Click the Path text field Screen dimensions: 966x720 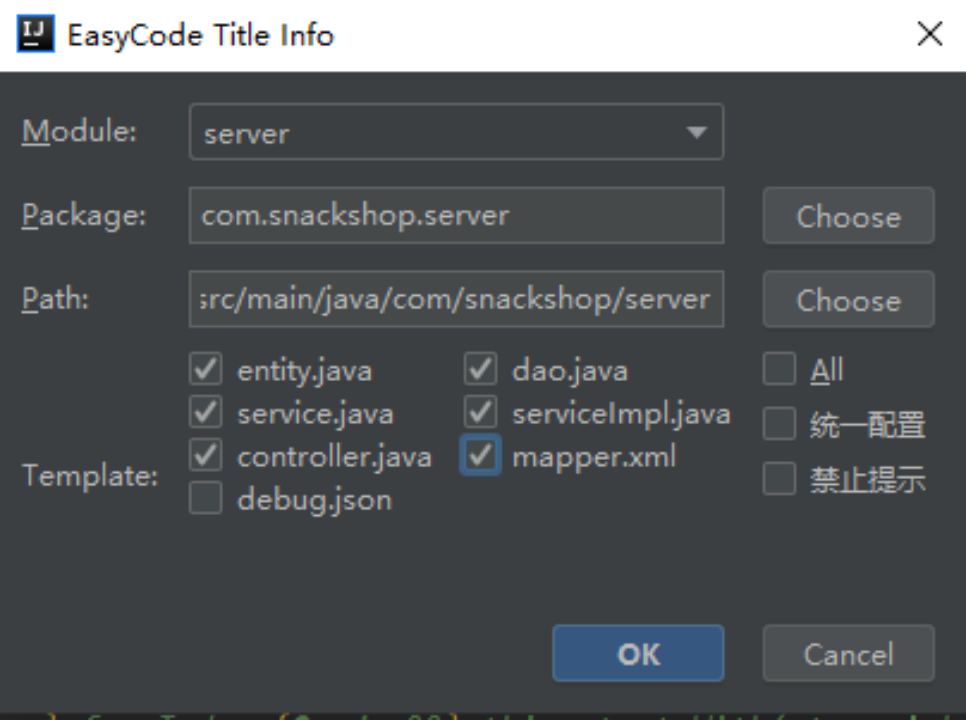[455, 299]
